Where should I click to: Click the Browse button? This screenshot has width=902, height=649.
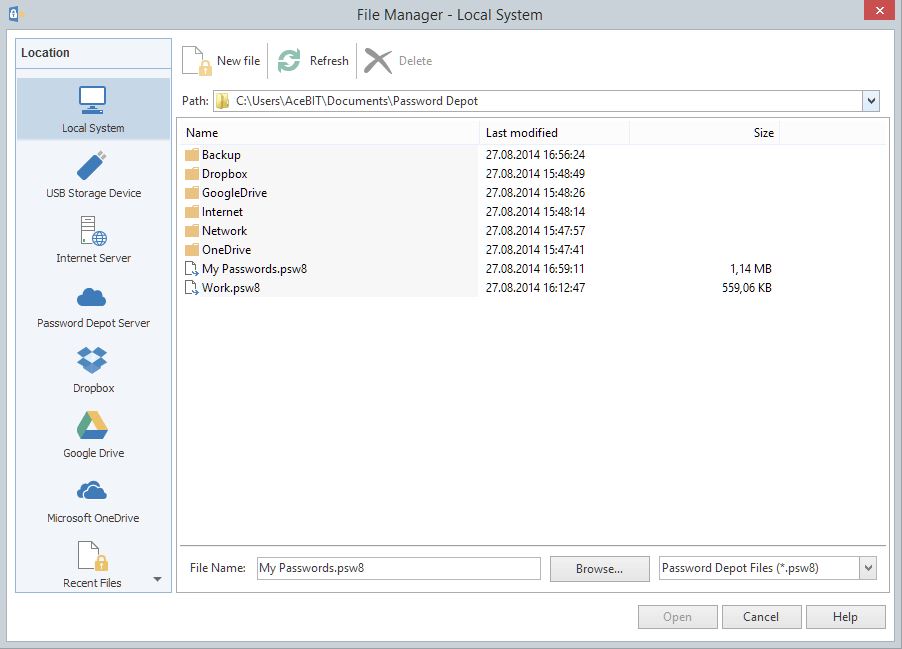599,567
